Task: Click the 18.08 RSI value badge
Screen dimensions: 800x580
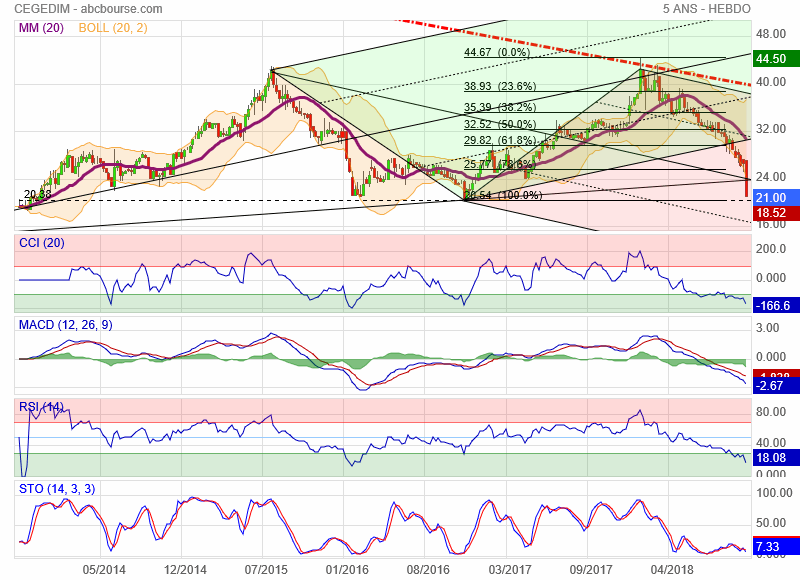Action: pos(776,458)
